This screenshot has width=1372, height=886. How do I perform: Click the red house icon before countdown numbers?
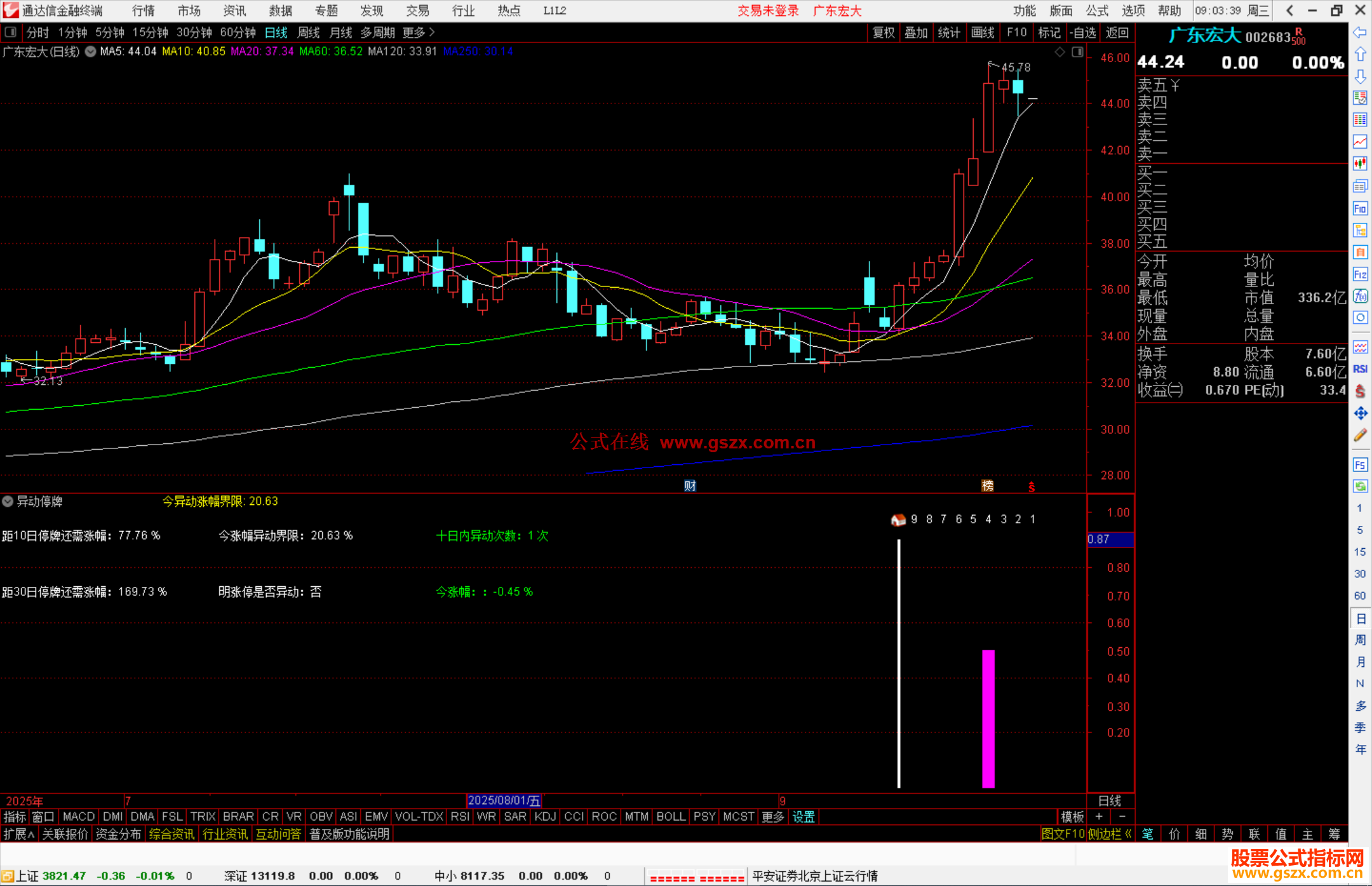[x=898, y=520]
